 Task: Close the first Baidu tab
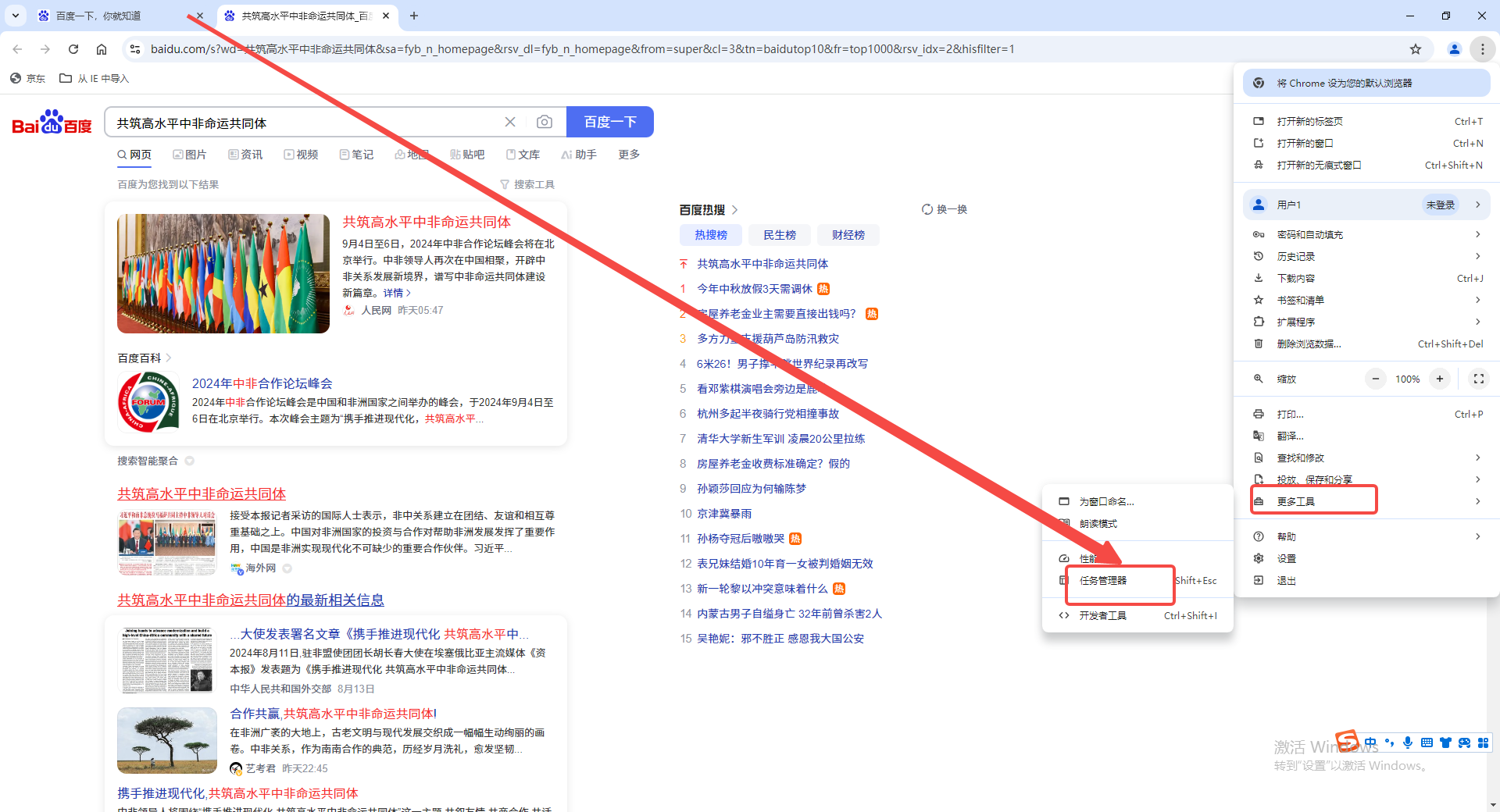click(200, 16)
